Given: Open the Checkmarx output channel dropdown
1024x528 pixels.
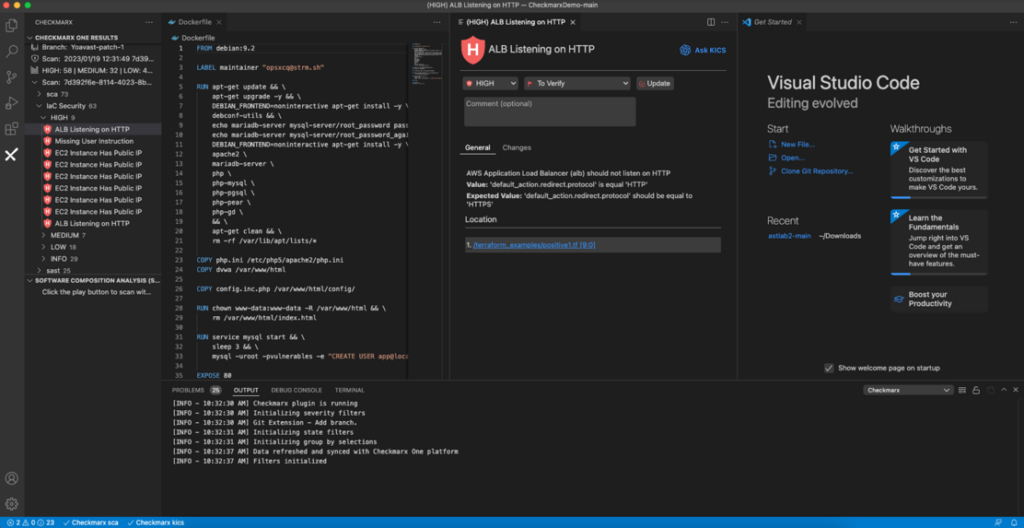Looking at the screenshot, I should click(908, 390).
